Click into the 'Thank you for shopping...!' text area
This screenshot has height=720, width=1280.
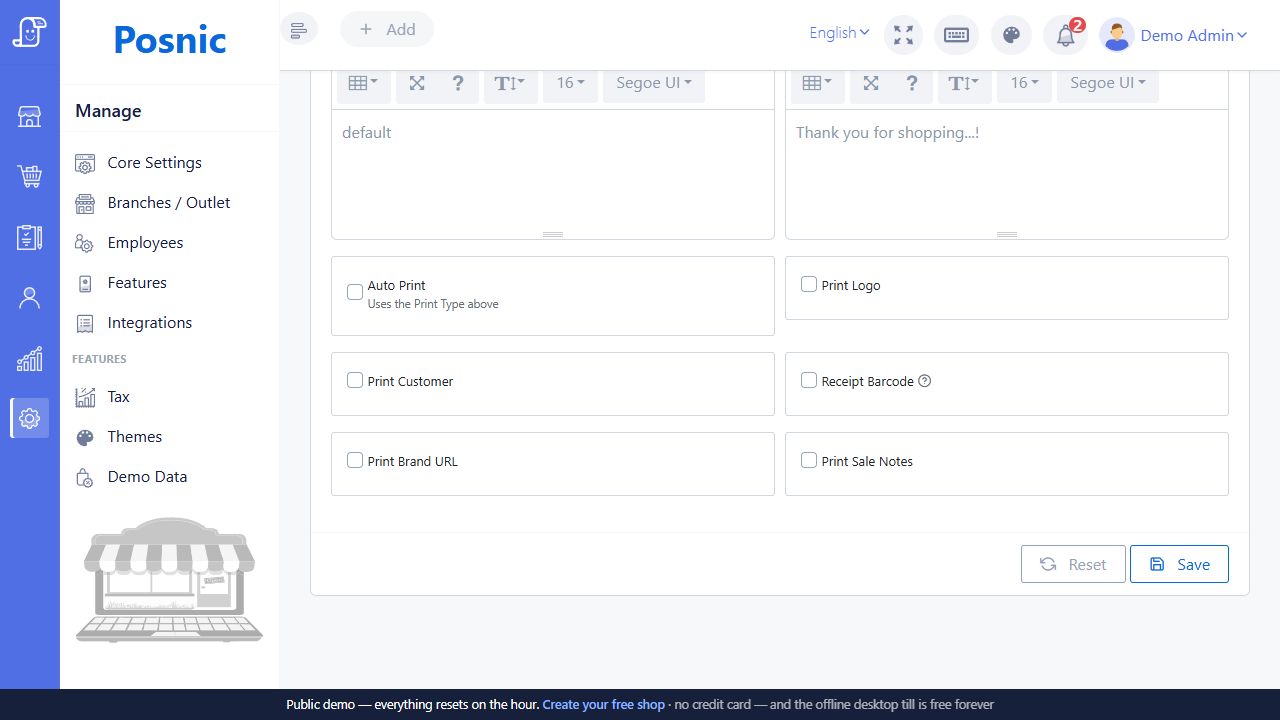point(1007,170)
